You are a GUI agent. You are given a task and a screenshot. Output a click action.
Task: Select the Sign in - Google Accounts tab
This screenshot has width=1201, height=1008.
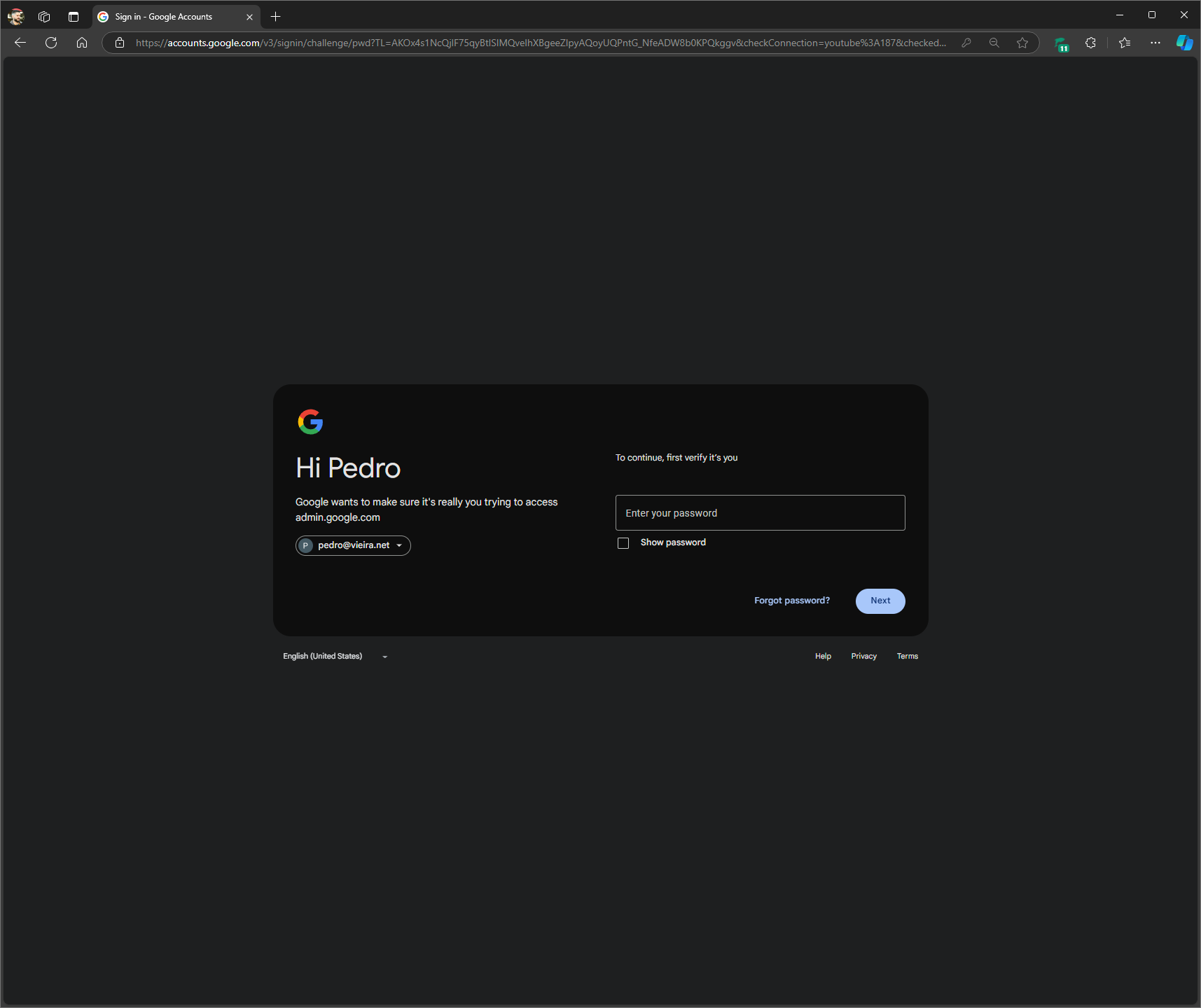(176, 17)
